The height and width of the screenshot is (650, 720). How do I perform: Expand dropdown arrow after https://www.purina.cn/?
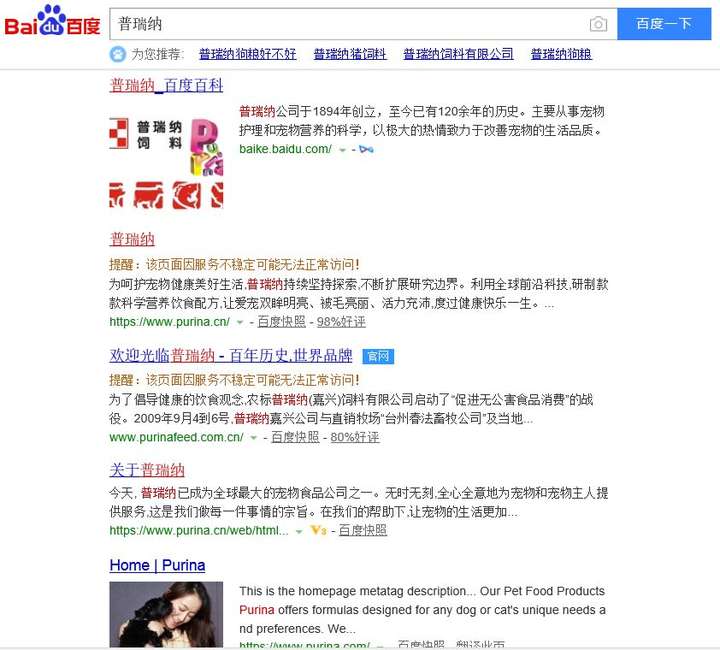coord(240,322)
